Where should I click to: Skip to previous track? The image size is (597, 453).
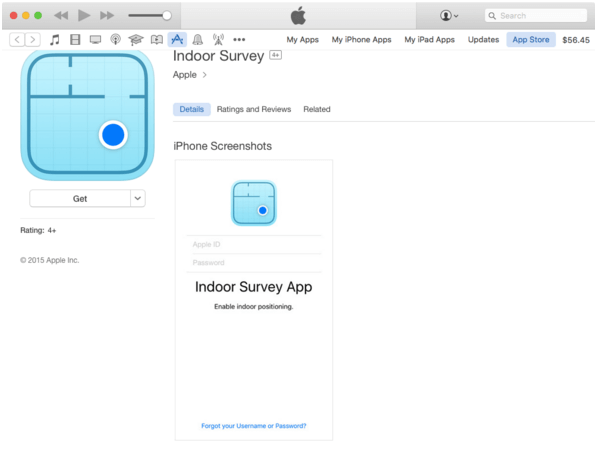[61, 16]
